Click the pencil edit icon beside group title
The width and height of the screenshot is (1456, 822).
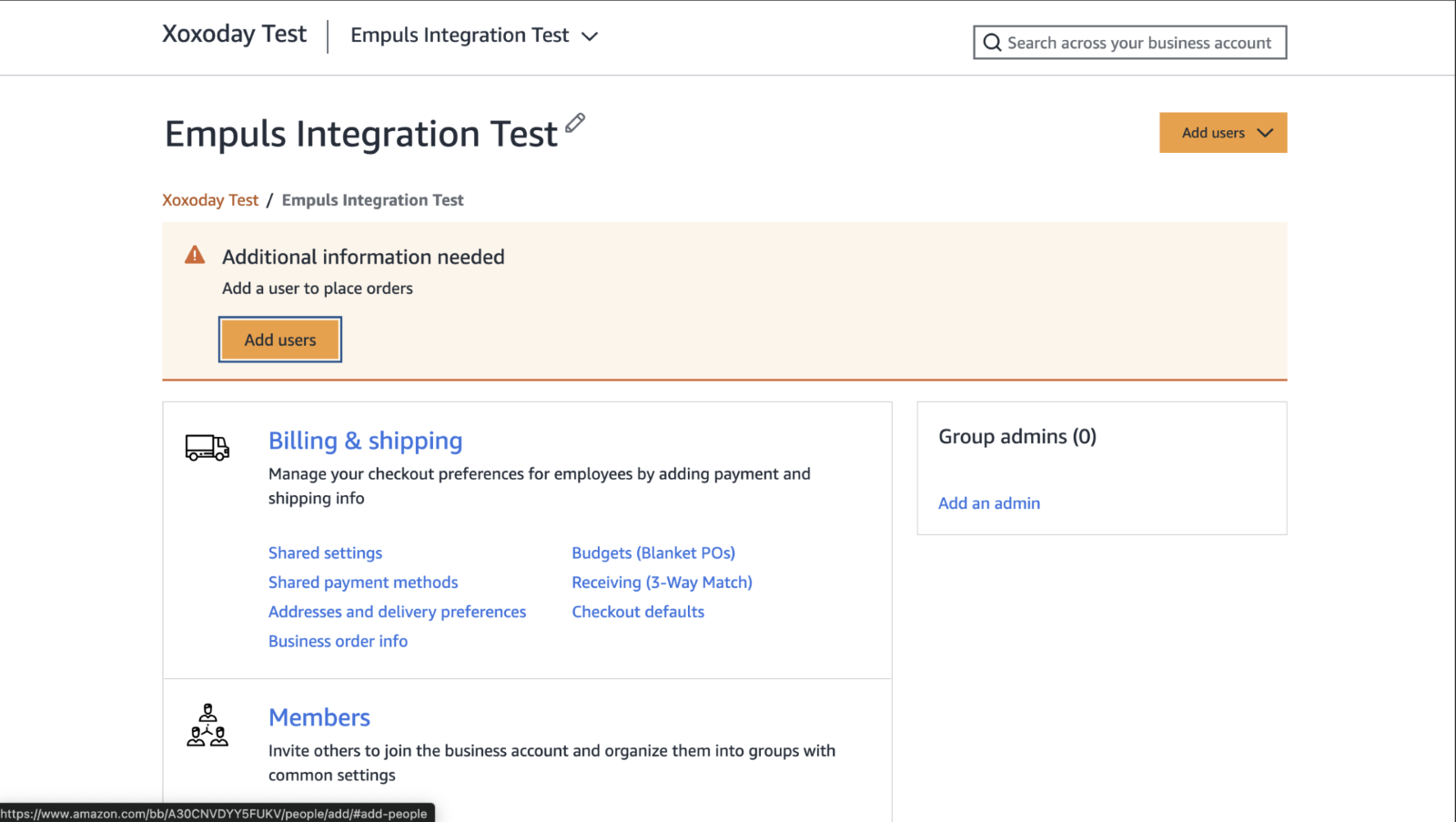pyautogui.click(x=575, y=123)
